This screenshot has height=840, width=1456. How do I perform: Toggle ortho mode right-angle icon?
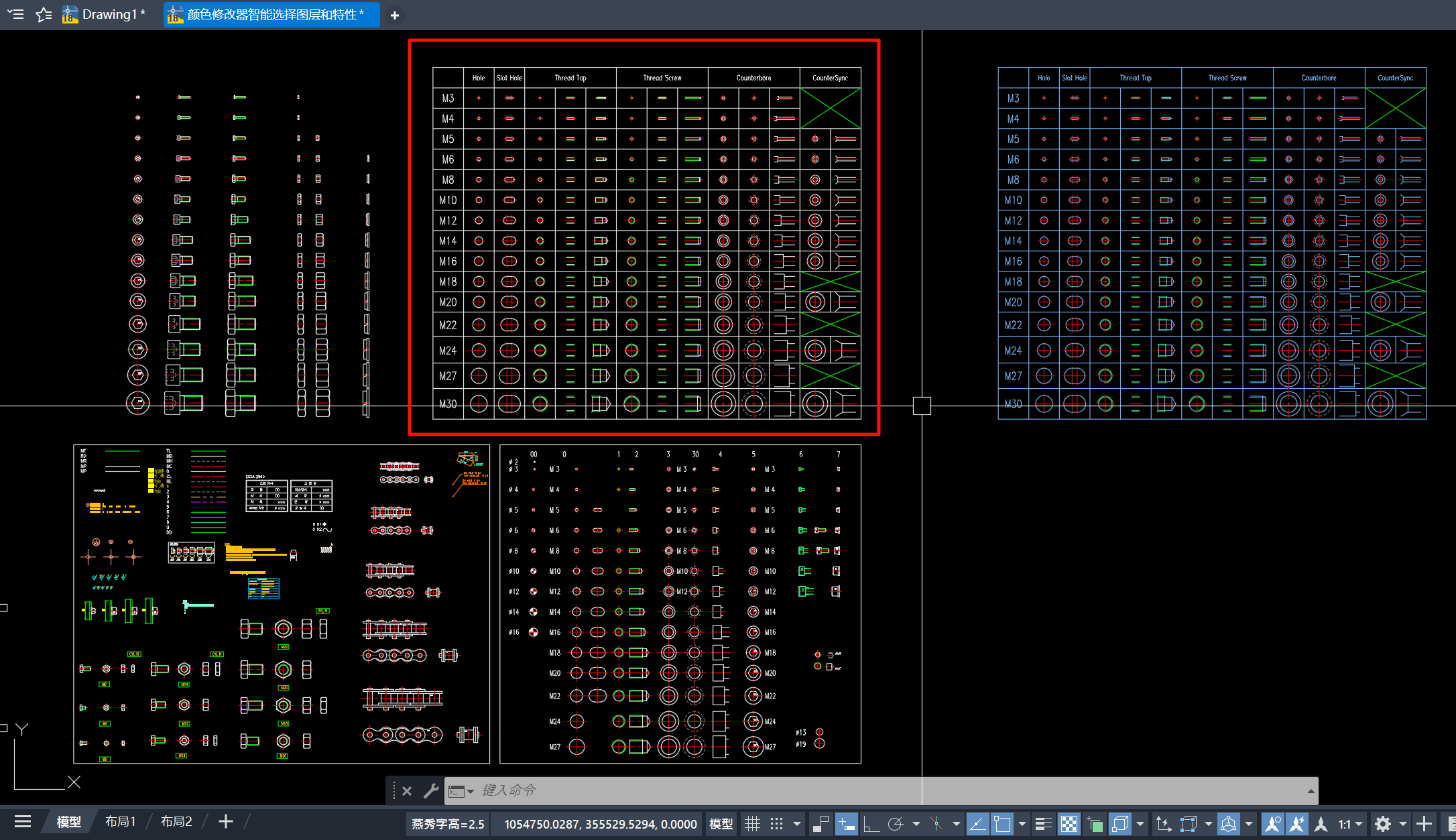coord(871,824)
